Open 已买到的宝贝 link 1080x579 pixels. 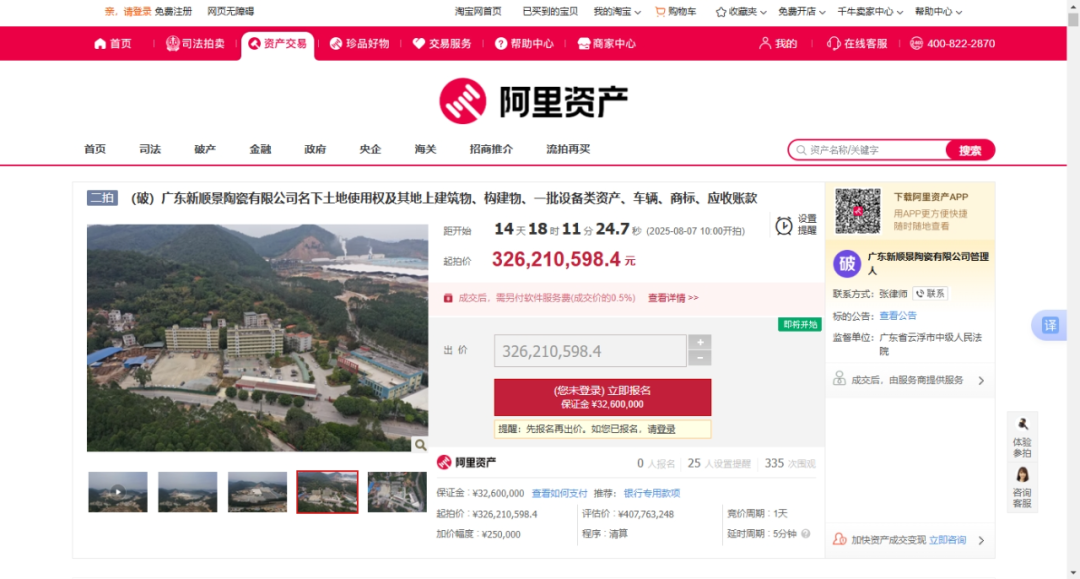550,12
